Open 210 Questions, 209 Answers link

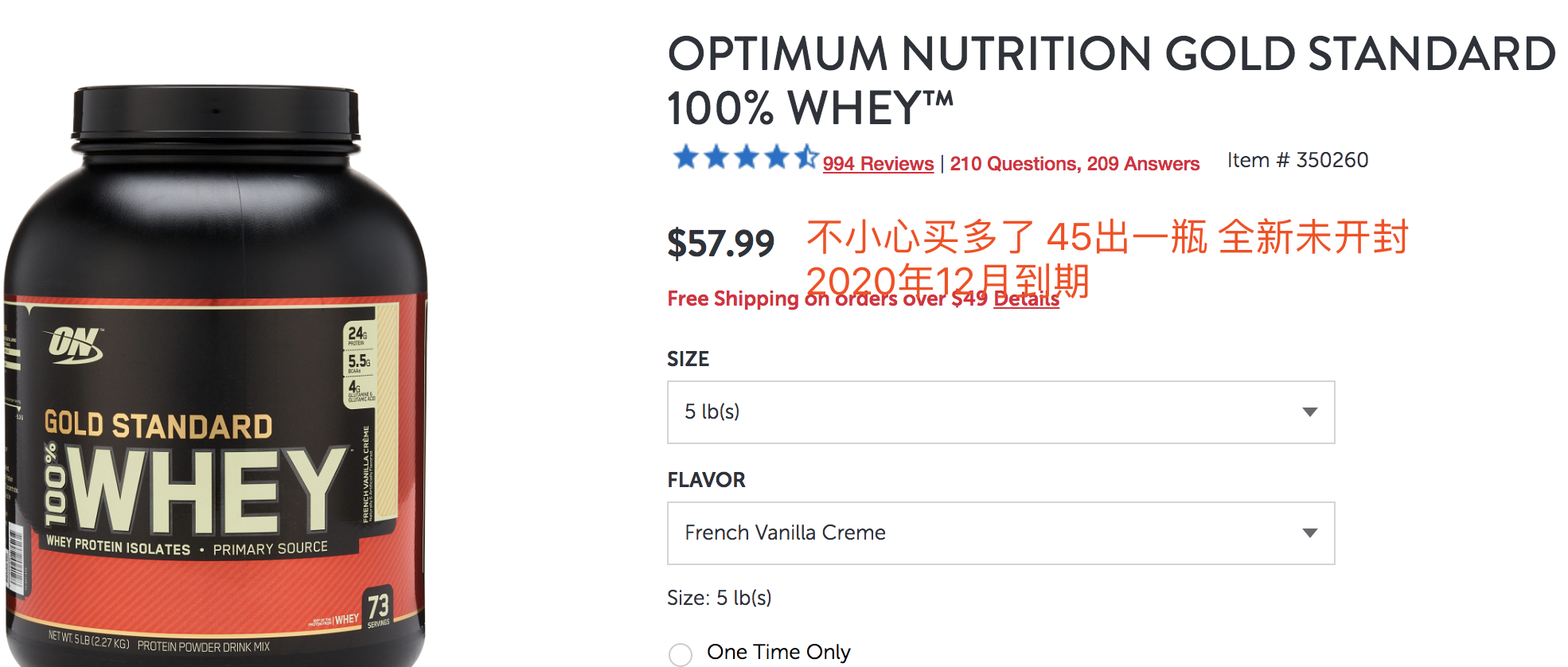(x=1075, y=164)
